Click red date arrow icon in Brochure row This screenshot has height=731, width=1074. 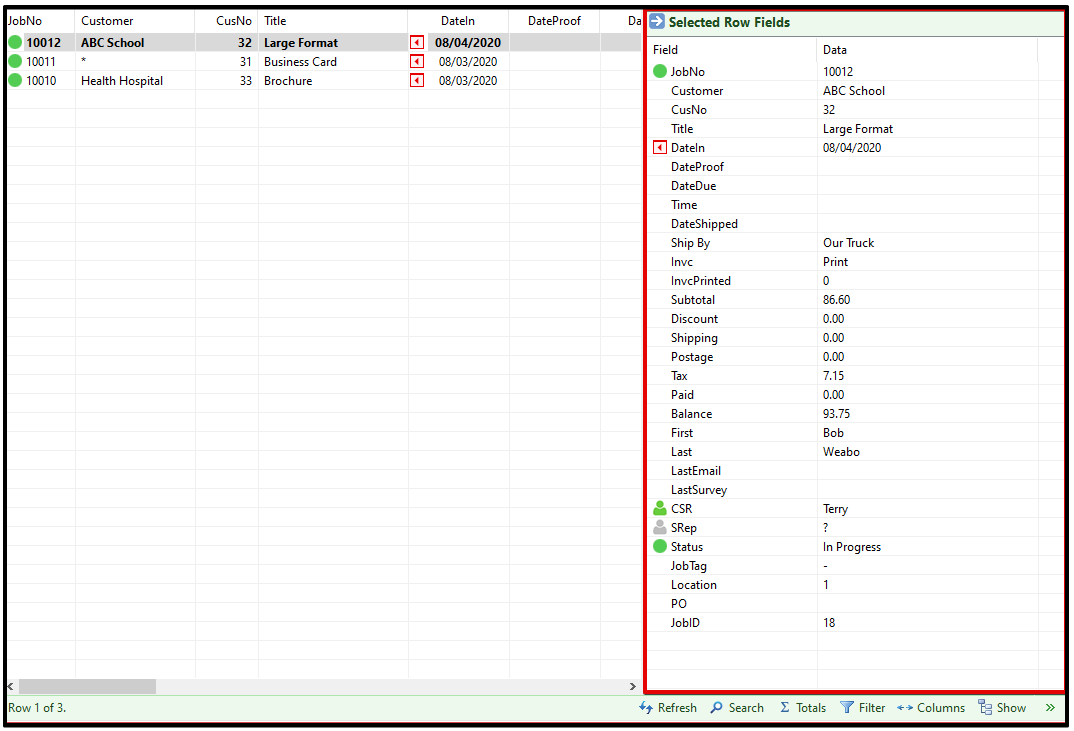tap(416, 81)
